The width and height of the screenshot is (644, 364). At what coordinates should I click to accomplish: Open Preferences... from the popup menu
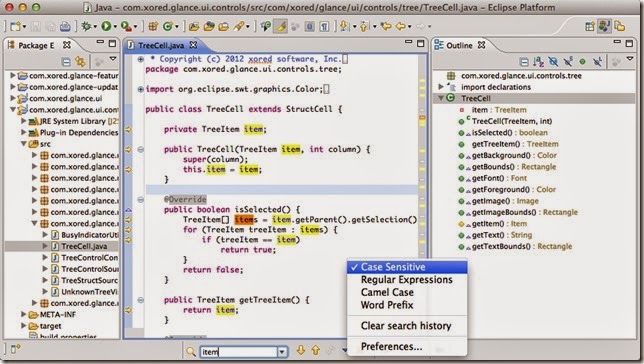coord(407,346)
